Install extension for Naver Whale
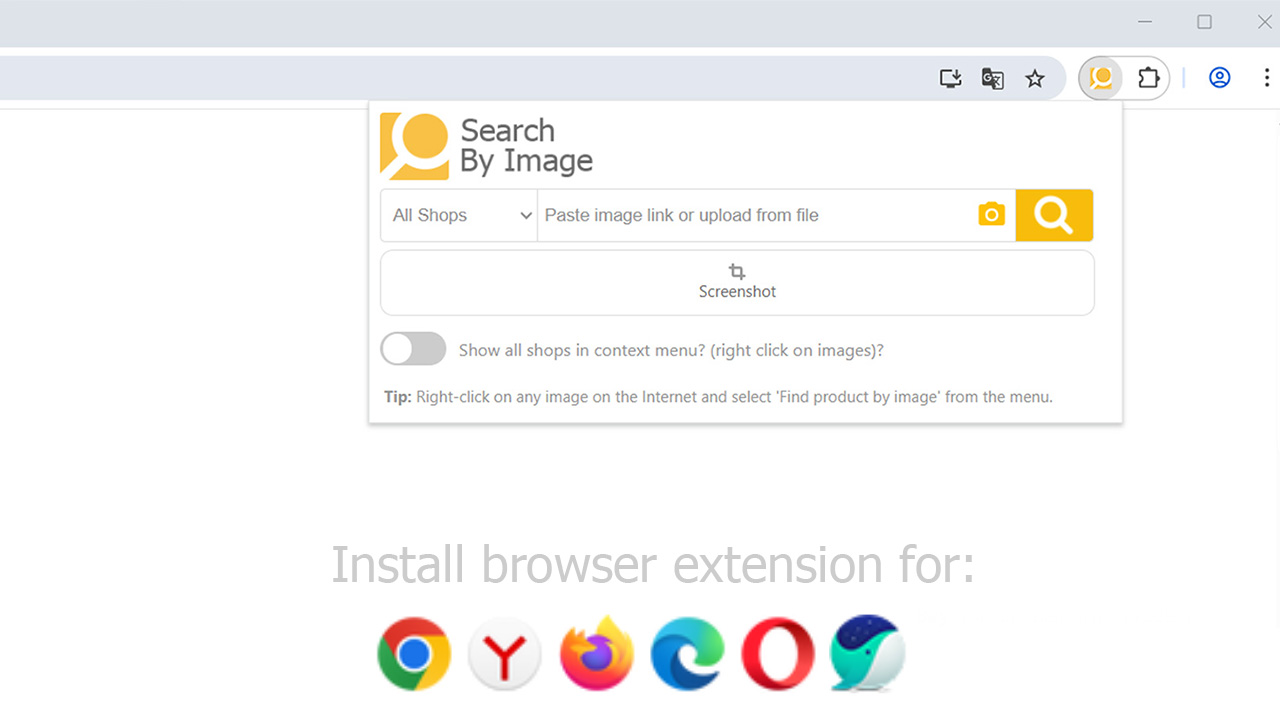This screenshot has width=1280, height=720. (867, 654)
